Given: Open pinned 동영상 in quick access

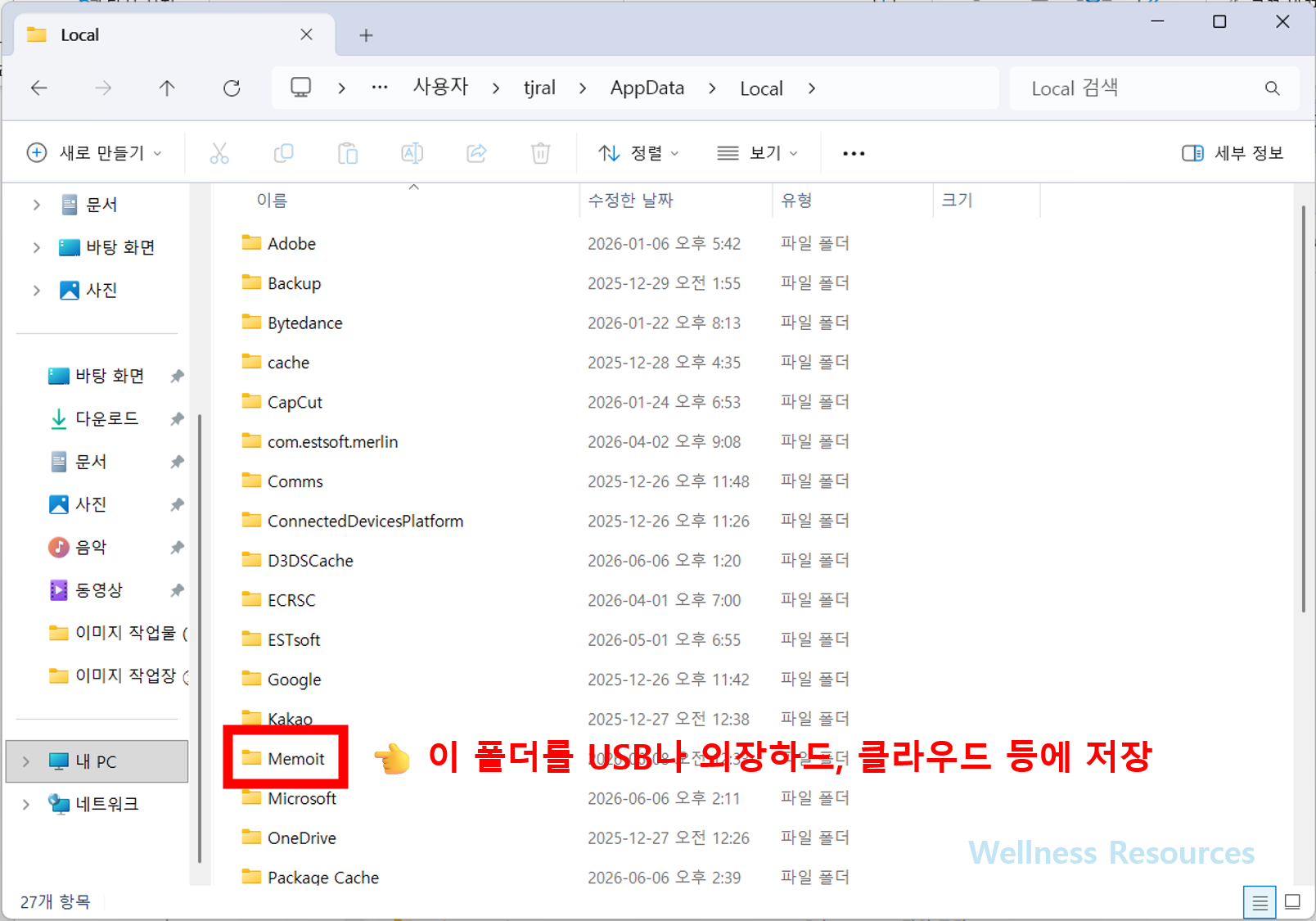Looking at the screenshot, I should click(x=98, y=589).
